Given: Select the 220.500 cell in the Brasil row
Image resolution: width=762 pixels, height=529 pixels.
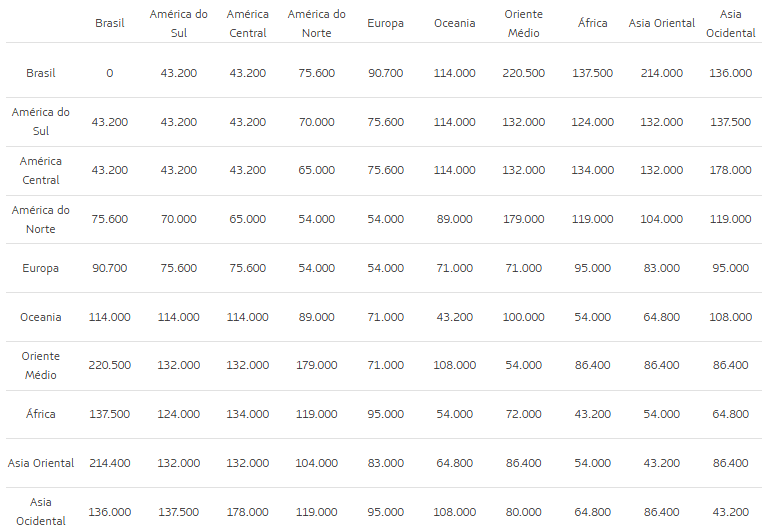Looking at the screenshot, I should (523, 73).
